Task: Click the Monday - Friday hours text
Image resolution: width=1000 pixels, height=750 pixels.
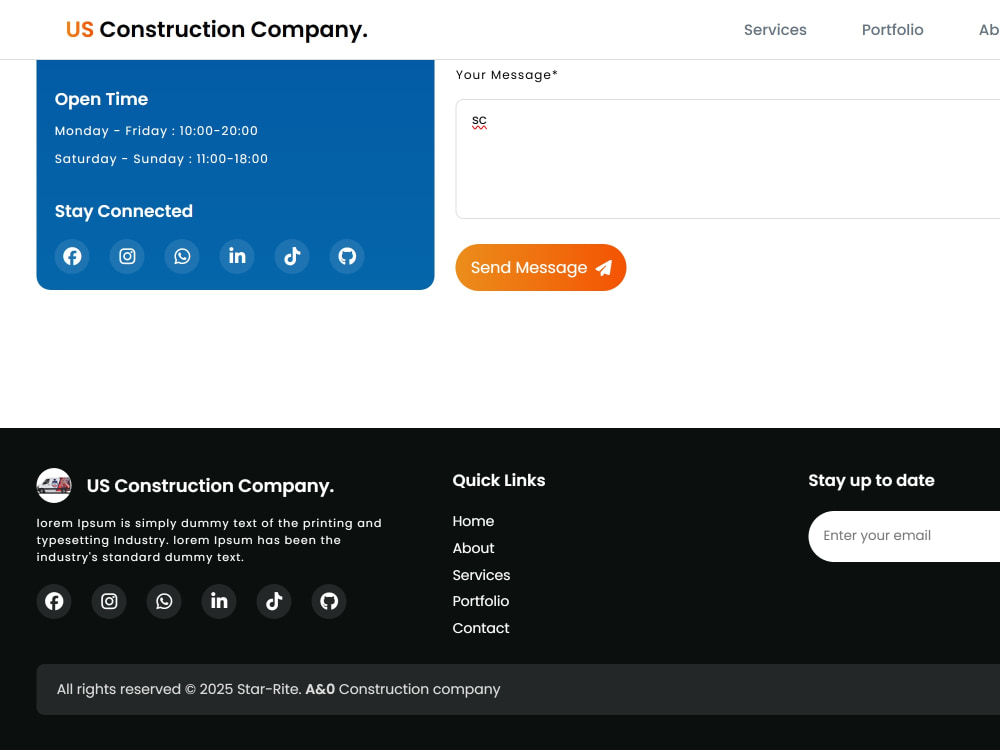Action: tap(156, 131)
